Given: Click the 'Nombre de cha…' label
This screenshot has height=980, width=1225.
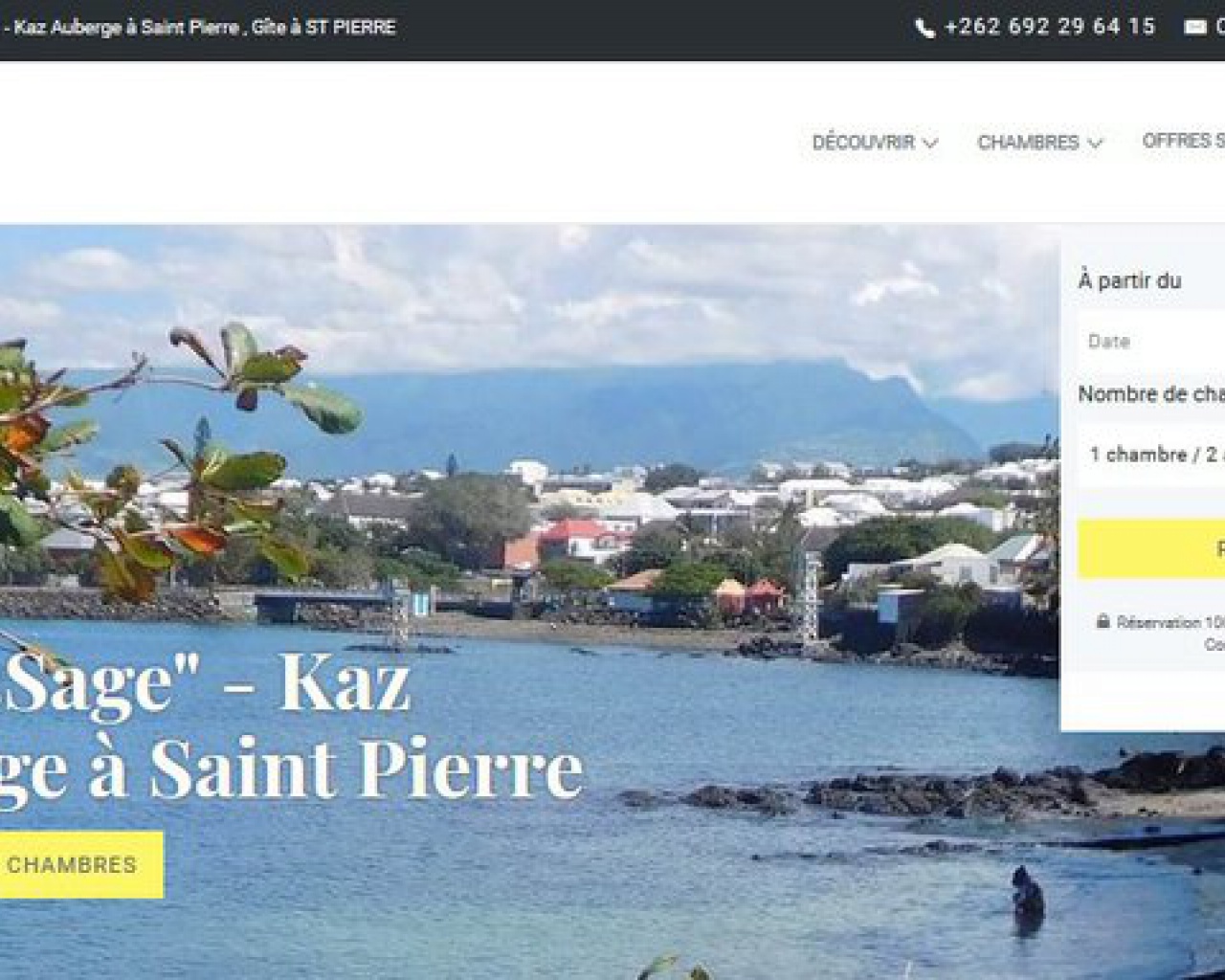Looking at the screenshot, I should pyautogui.click(x=1151, y=393).
